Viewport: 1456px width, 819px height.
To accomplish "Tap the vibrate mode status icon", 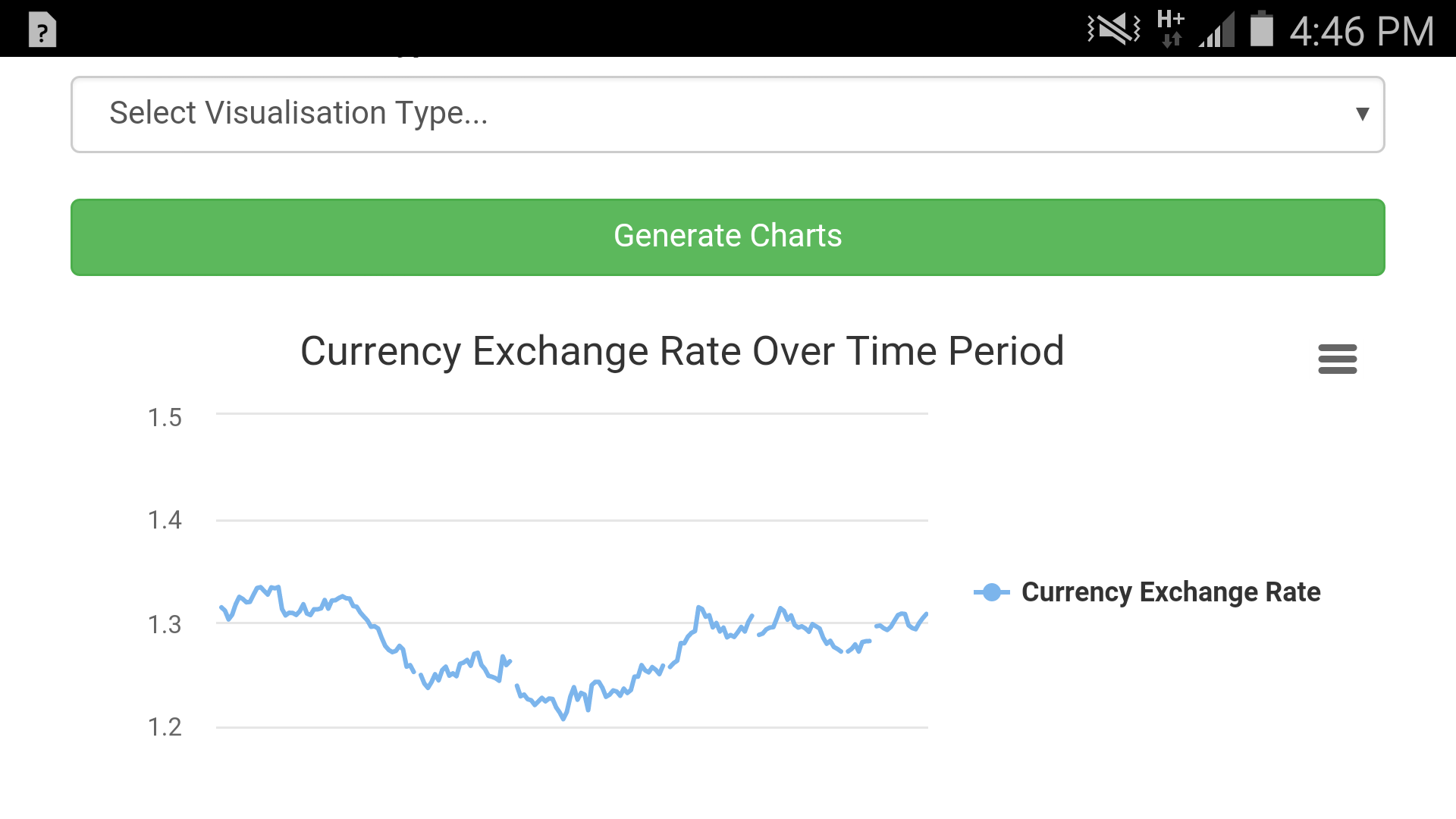I will click(1114, 30).
